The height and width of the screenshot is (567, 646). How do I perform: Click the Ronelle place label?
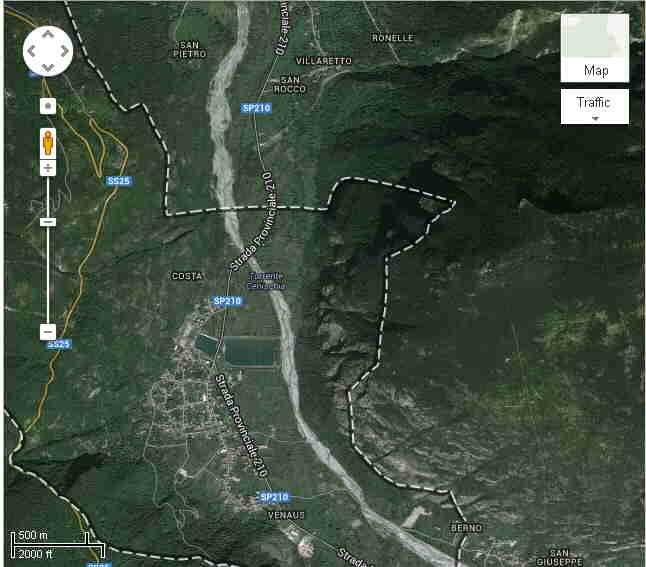[x=392, y=38]
